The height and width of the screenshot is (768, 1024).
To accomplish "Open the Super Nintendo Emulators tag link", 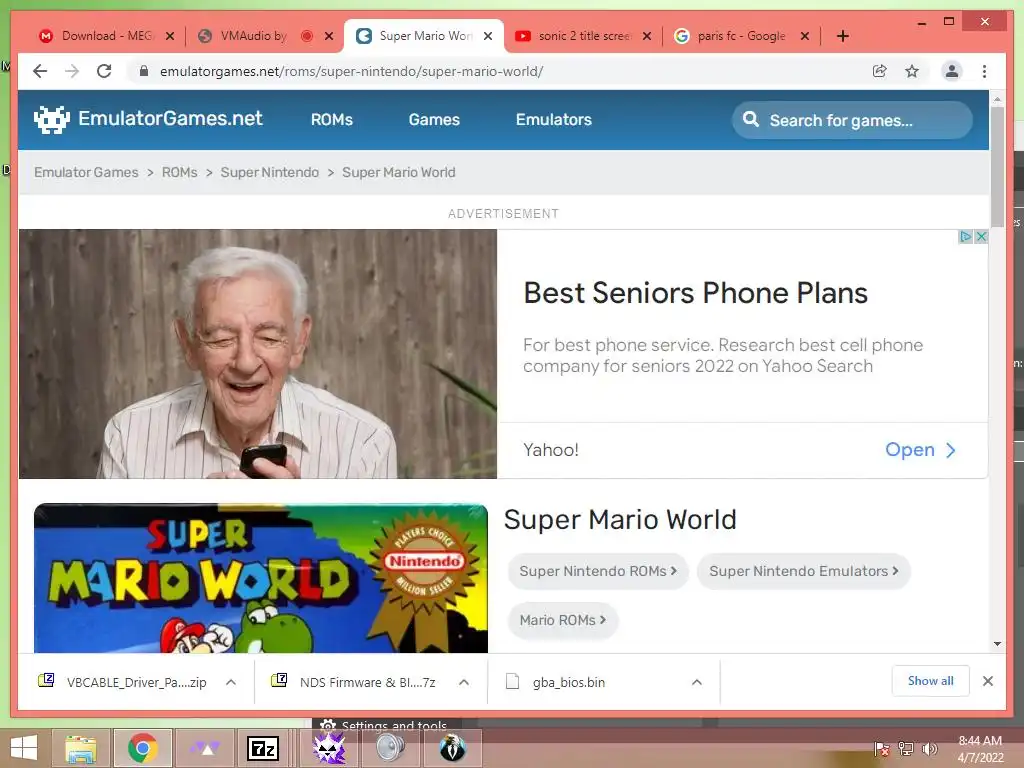I will click(804, 571).
